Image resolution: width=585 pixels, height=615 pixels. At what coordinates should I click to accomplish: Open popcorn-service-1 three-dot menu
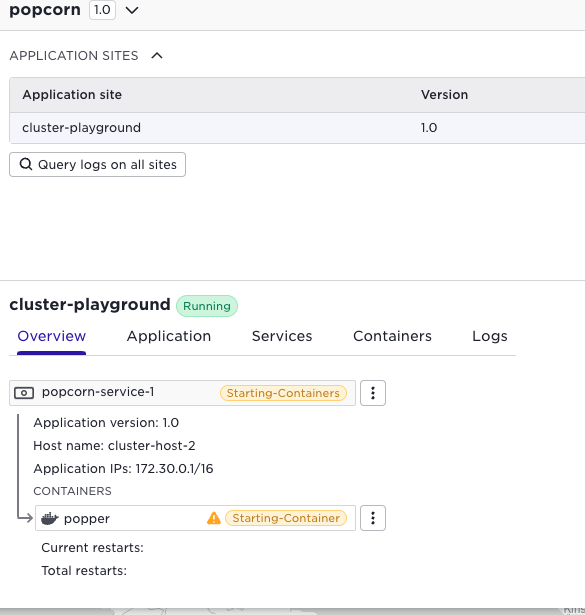[373, 393]
